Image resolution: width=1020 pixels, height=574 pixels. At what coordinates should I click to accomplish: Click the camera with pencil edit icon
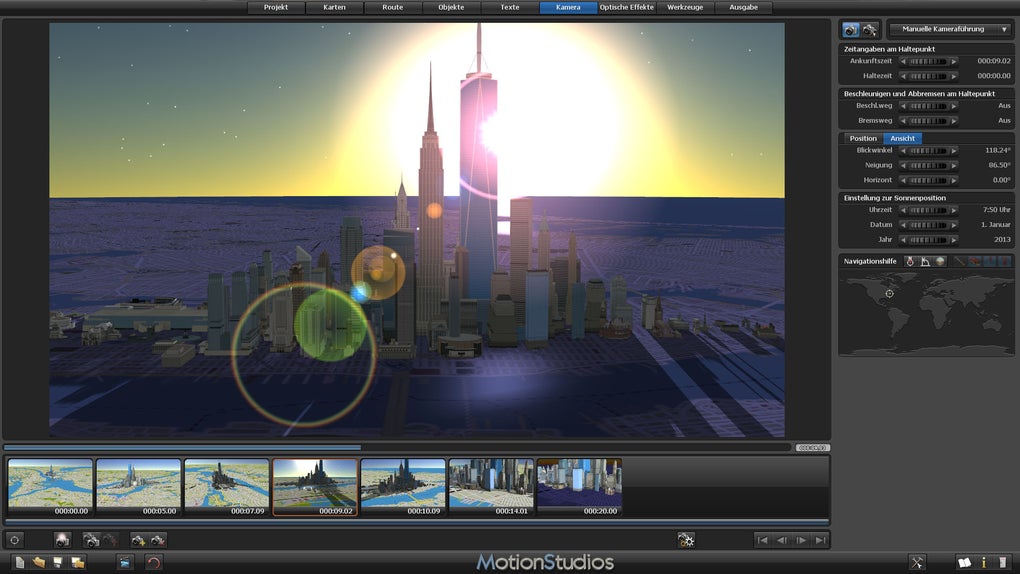[x=91, y=540]
